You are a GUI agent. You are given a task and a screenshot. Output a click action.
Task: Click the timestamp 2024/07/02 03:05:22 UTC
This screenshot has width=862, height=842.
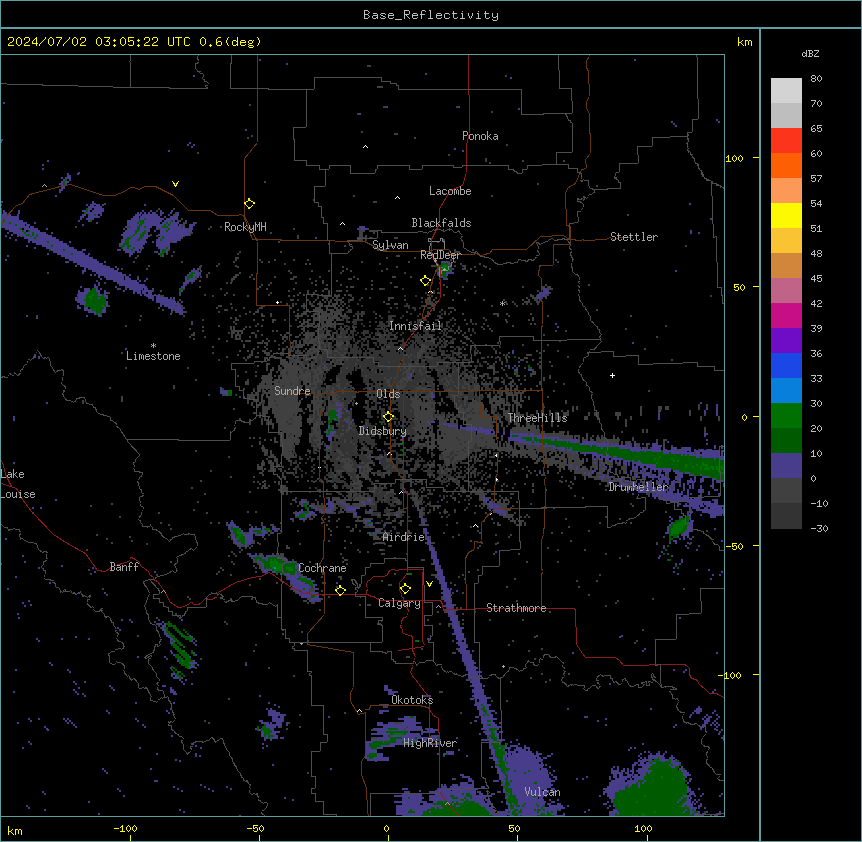click(99, 42)
